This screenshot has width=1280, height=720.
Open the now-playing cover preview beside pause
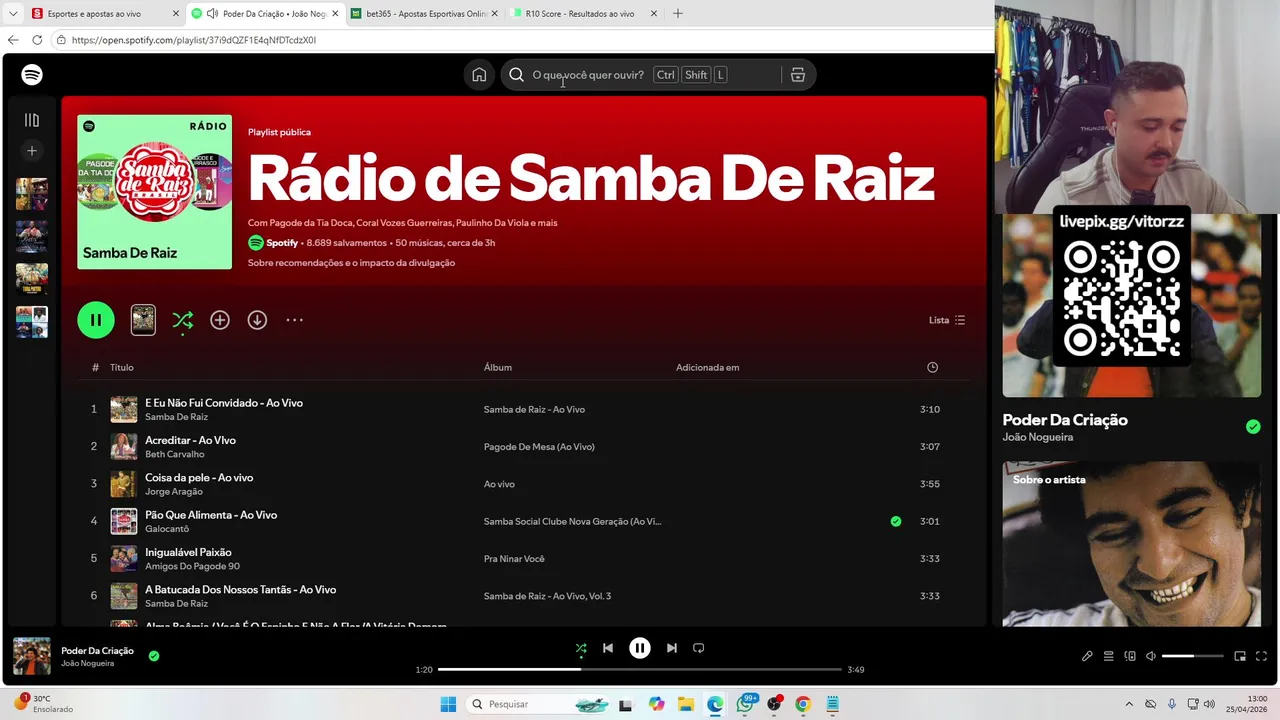point(143,320)
